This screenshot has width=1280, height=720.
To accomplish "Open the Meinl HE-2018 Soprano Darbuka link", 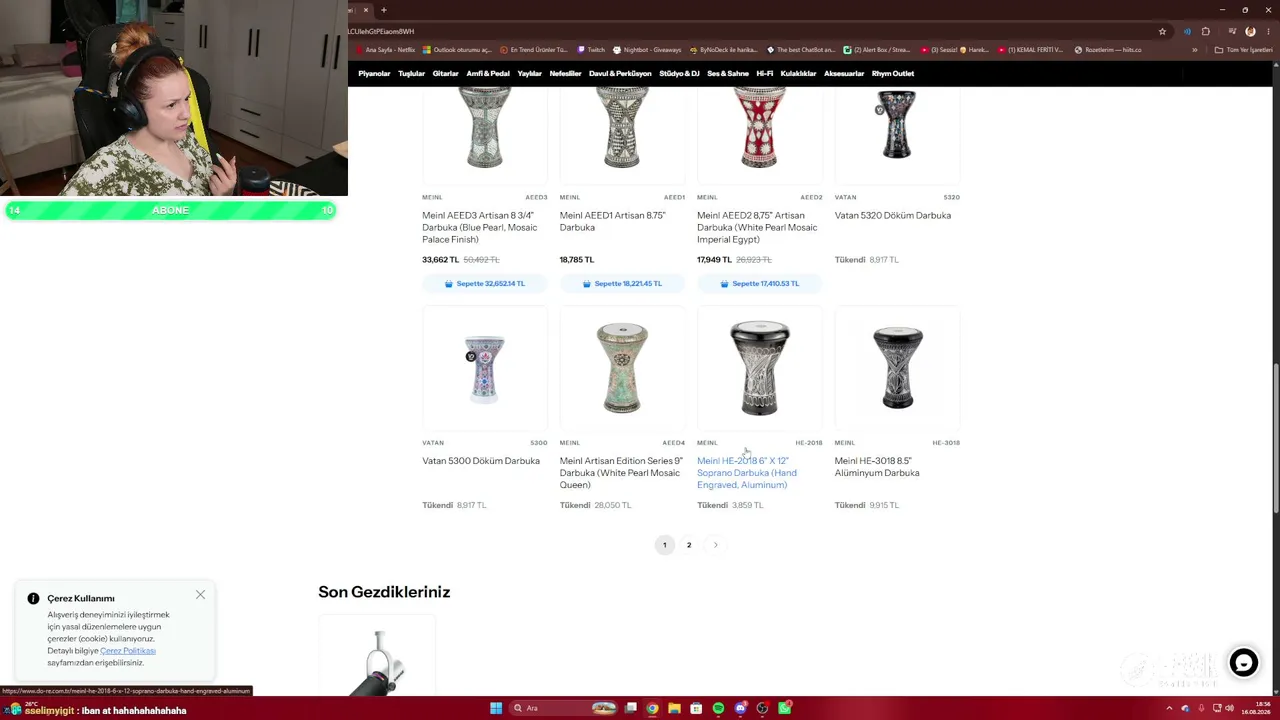I will [x=747, y=473].
